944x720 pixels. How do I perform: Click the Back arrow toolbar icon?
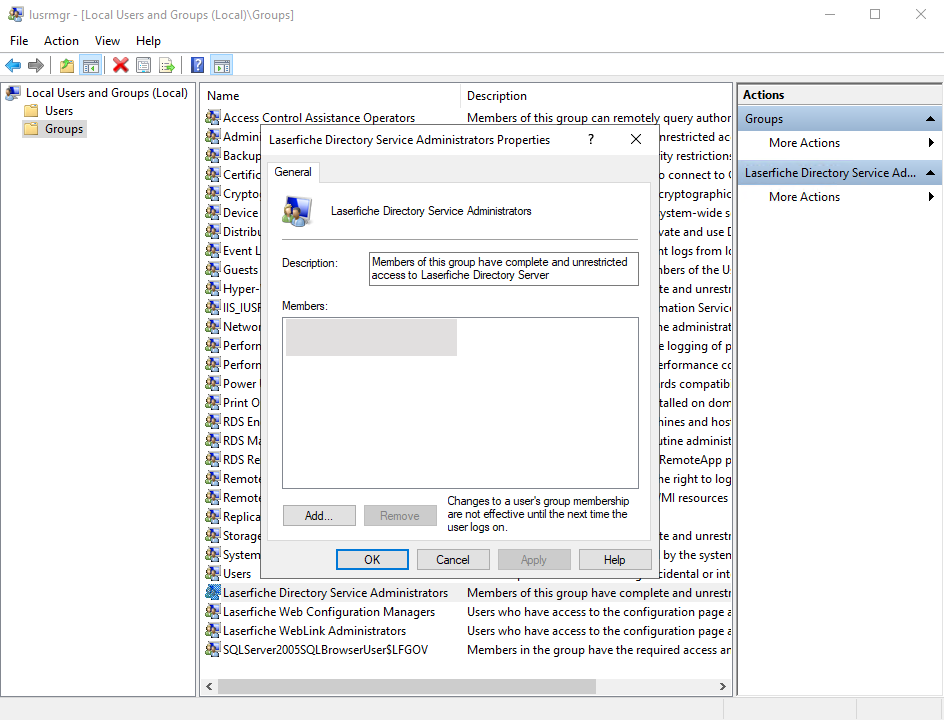click(13, 65)
